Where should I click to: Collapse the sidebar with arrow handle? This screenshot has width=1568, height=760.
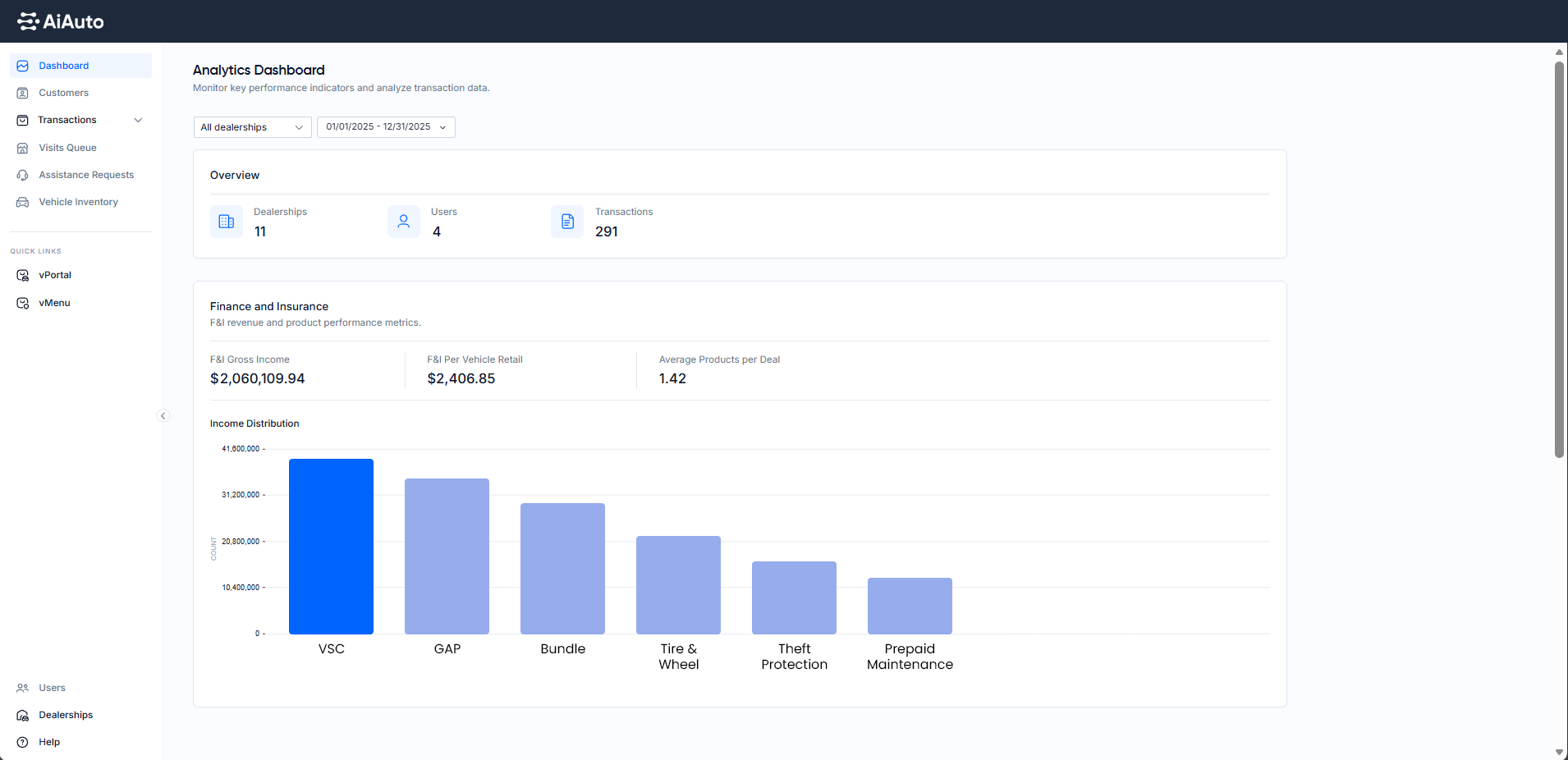coord(163,416)
